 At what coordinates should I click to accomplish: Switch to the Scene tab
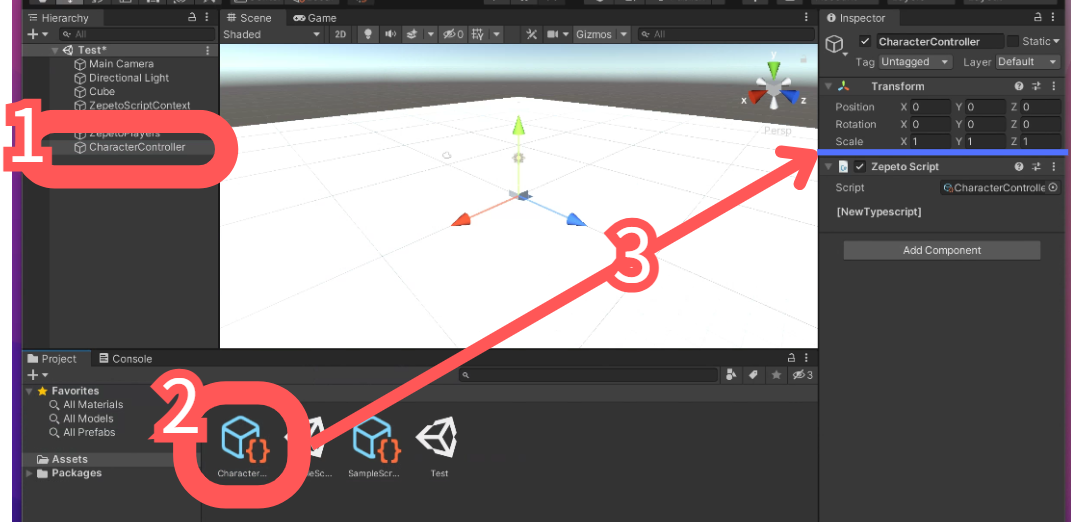click(x=249, y=18)
